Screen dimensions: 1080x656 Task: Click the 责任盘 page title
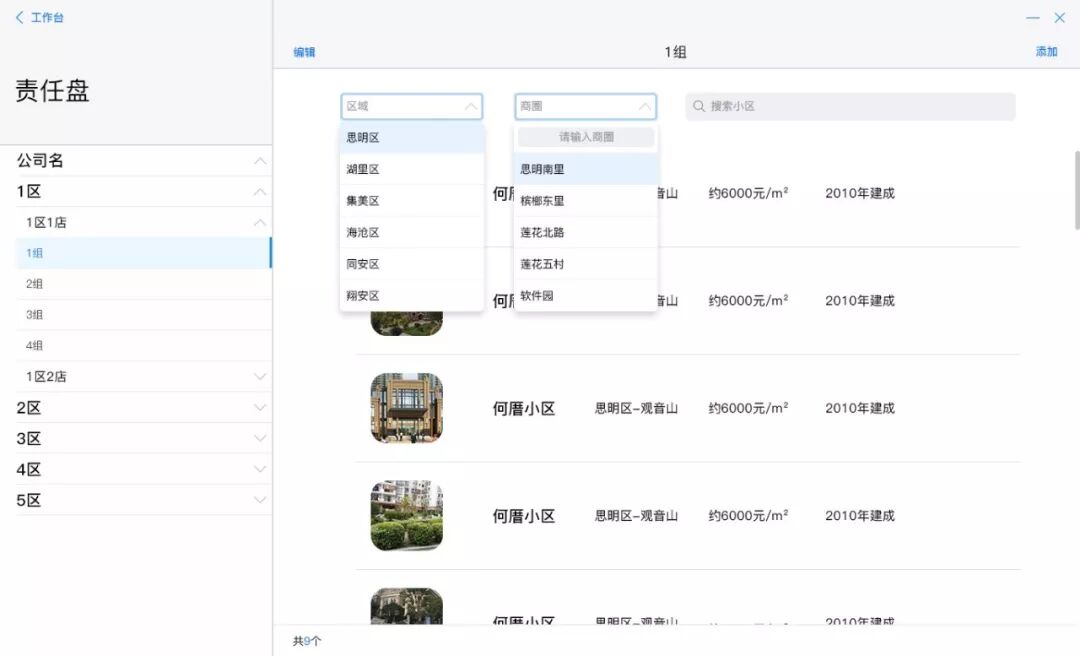(52, 91)
